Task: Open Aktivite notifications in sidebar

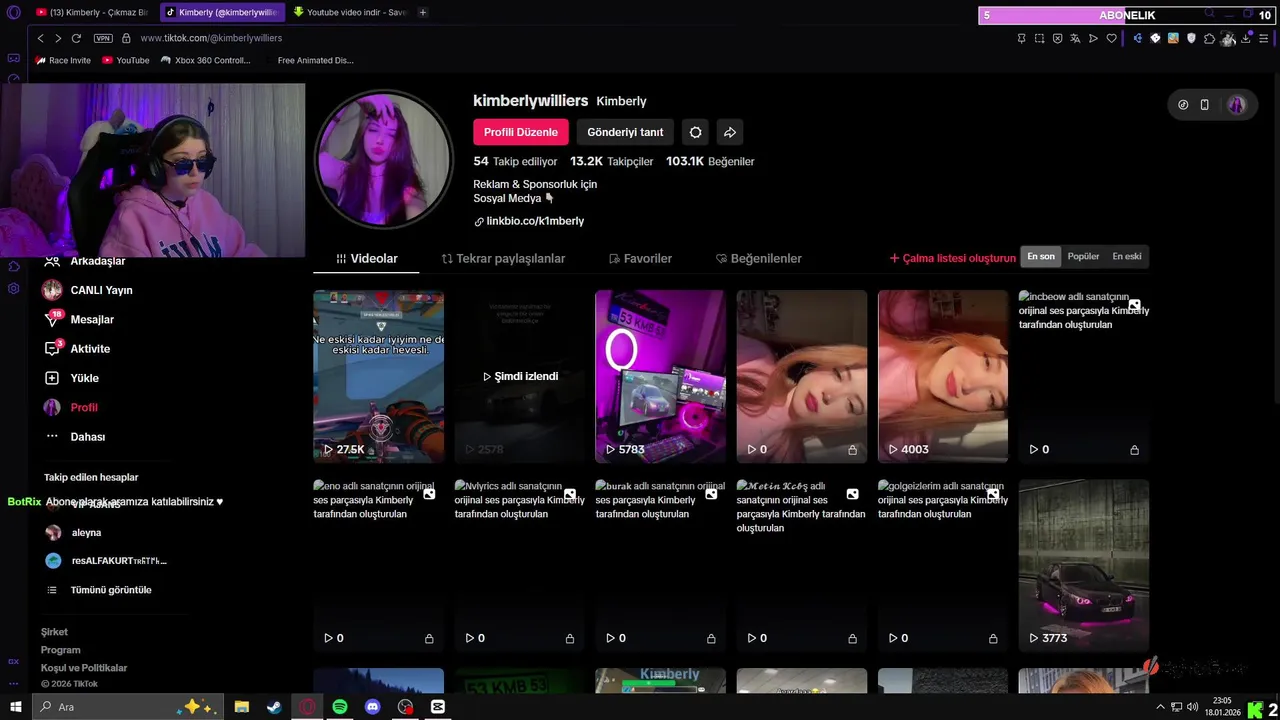Action: (x=78, y=349)
